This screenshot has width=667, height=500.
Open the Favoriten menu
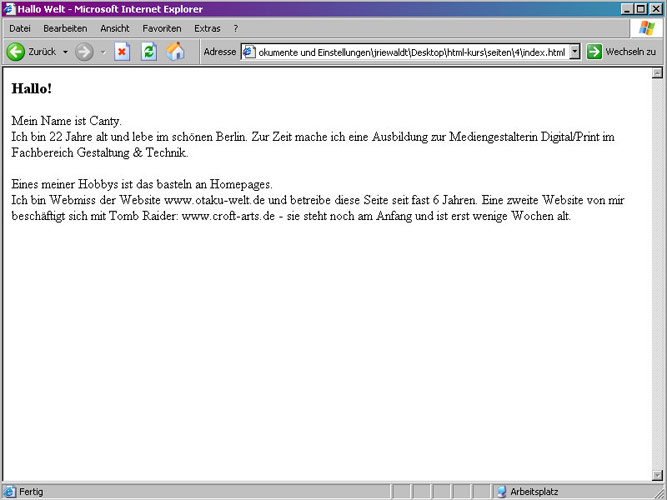(x=162, y=29)
